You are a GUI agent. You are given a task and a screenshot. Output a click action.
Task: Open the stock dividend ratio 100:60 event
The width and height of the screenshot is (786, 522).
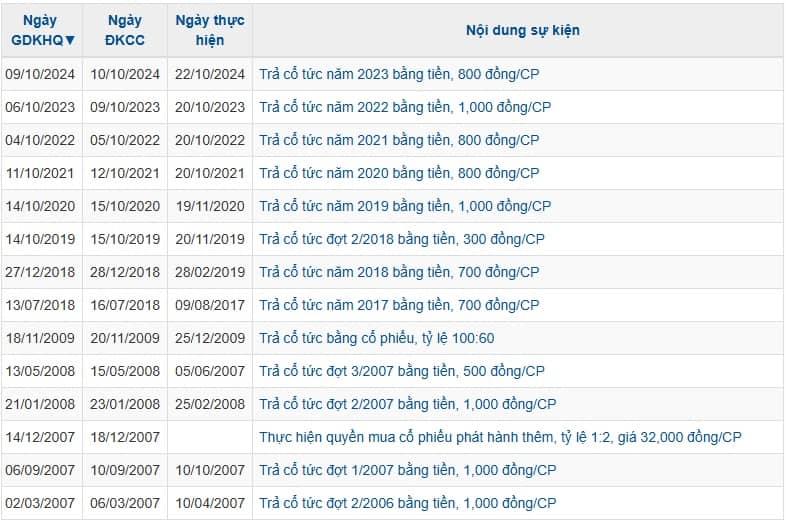coord(376,338)
